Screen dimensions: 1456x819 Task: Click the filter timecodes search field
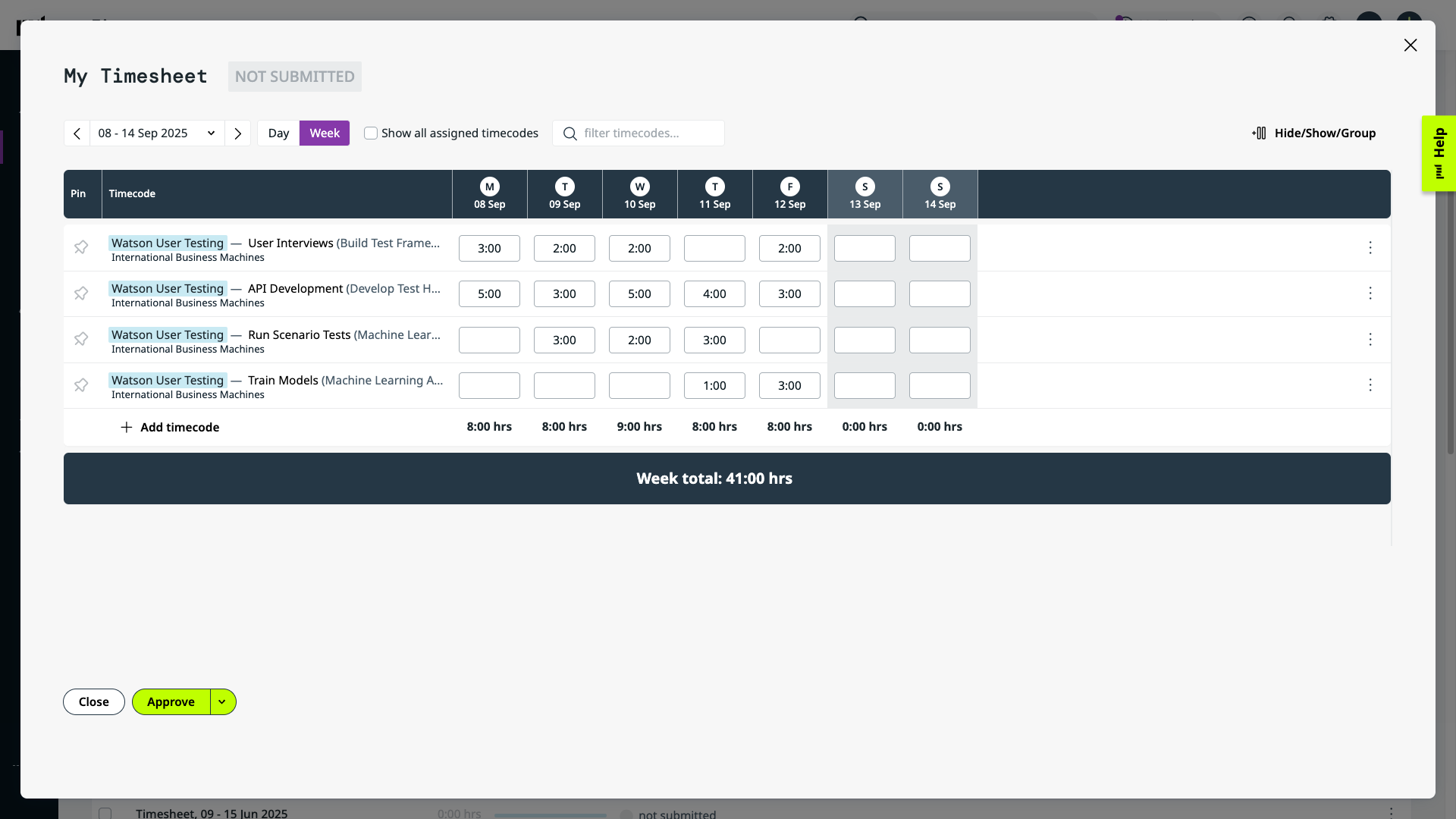[648, 133]
